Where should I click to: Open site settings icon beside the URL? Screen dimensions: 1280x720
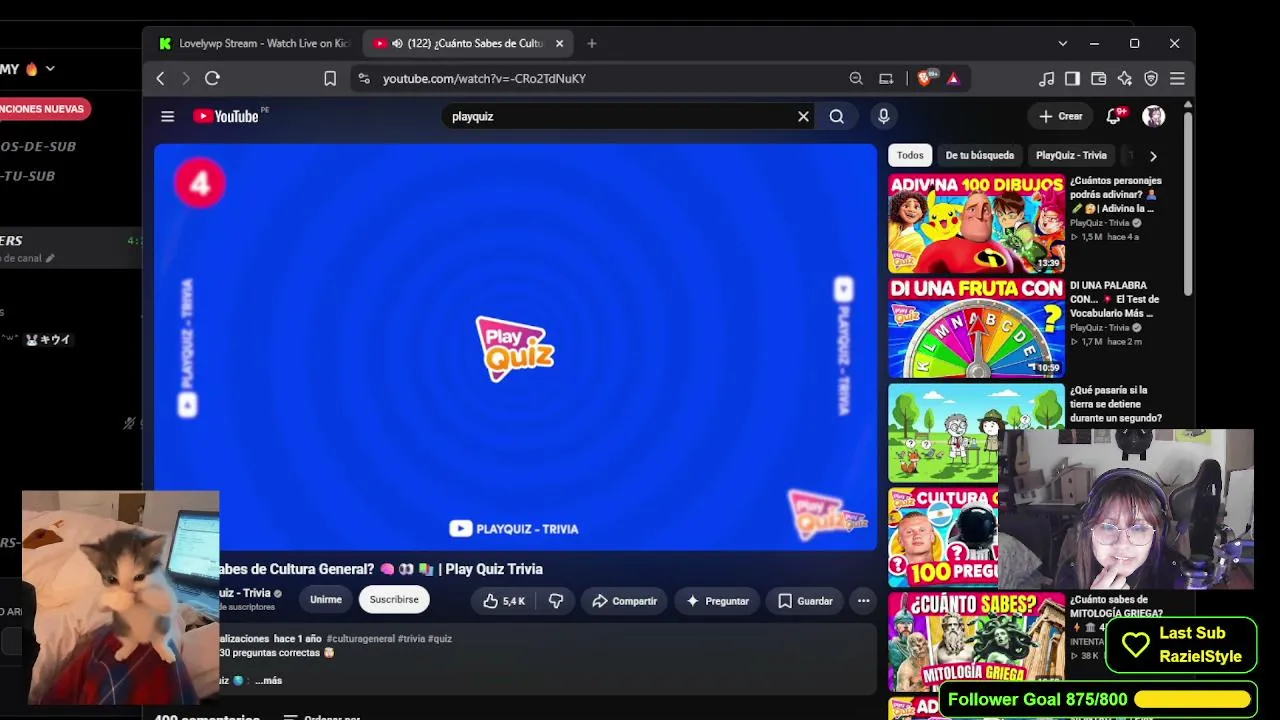(364, 78)
